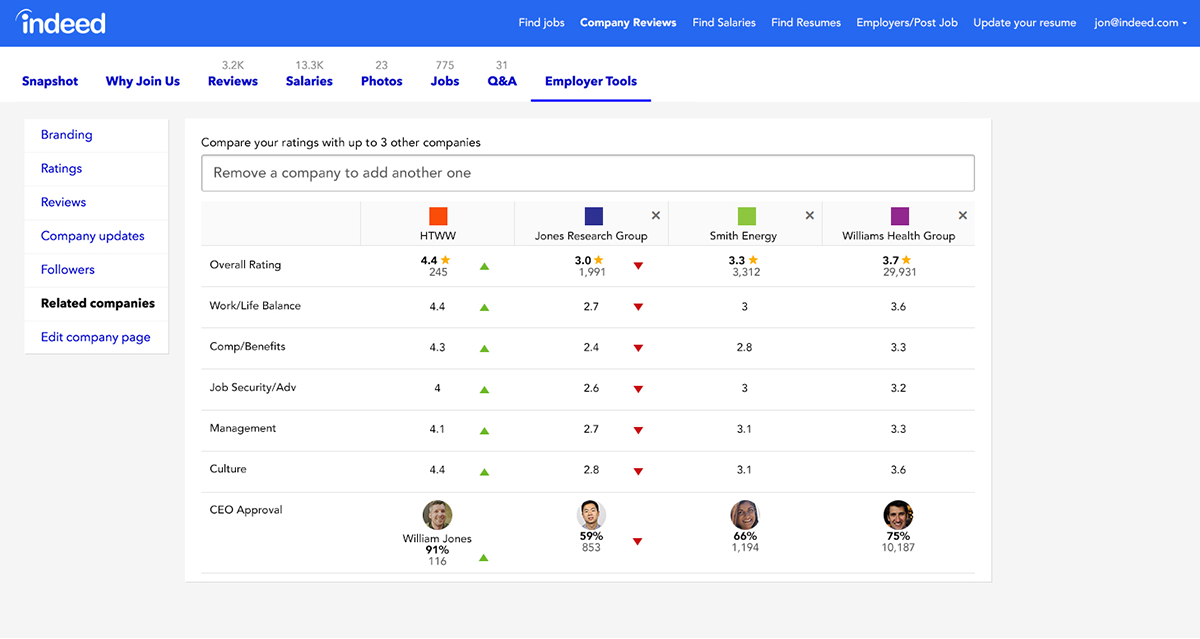Click red down arrow in Culture row
Screen dimensions: 1200x639
pos(638,471)
